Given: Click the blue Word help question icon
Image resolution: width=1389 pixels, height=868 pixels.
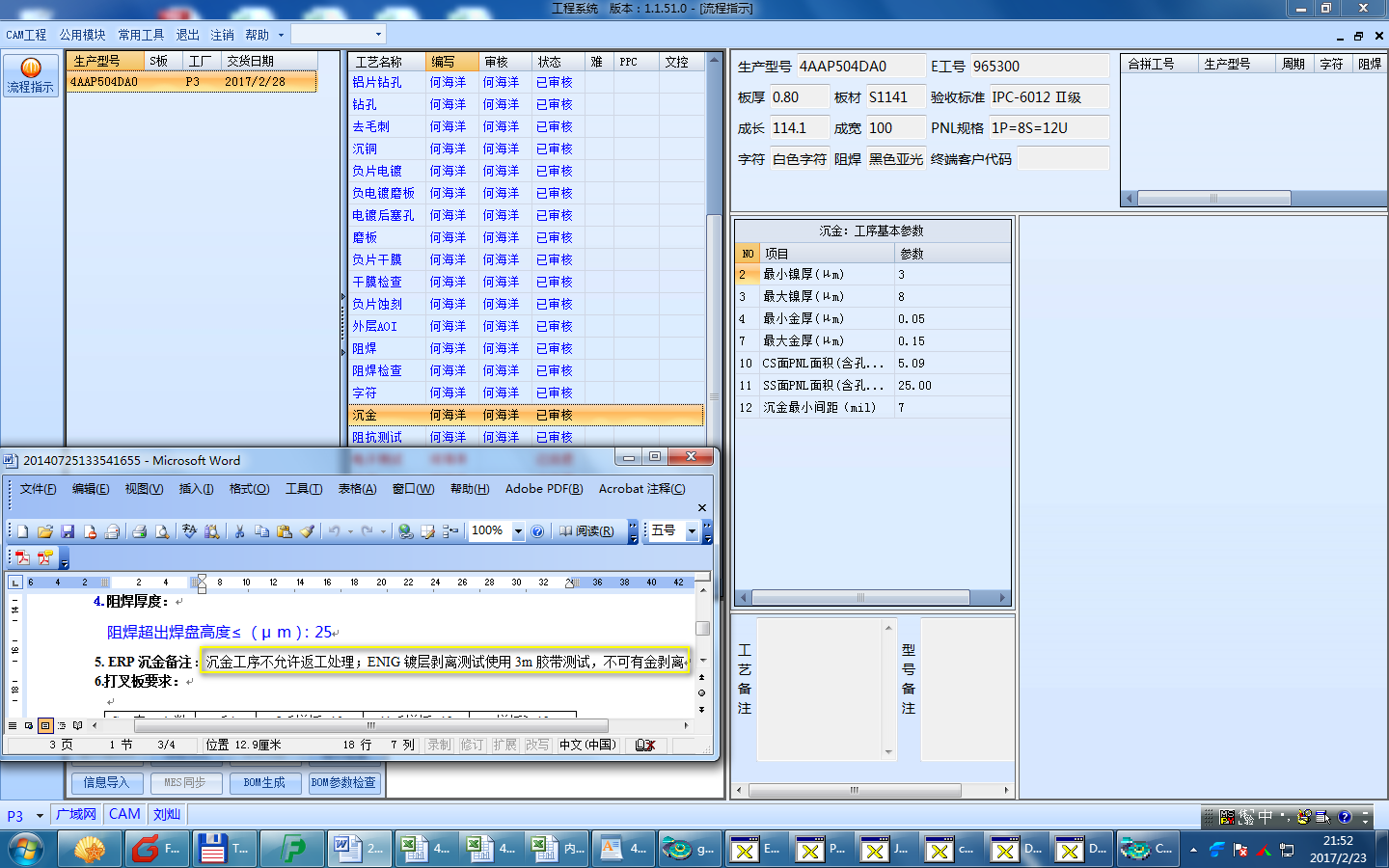Looking at the screenshot, I should point(537,531).
